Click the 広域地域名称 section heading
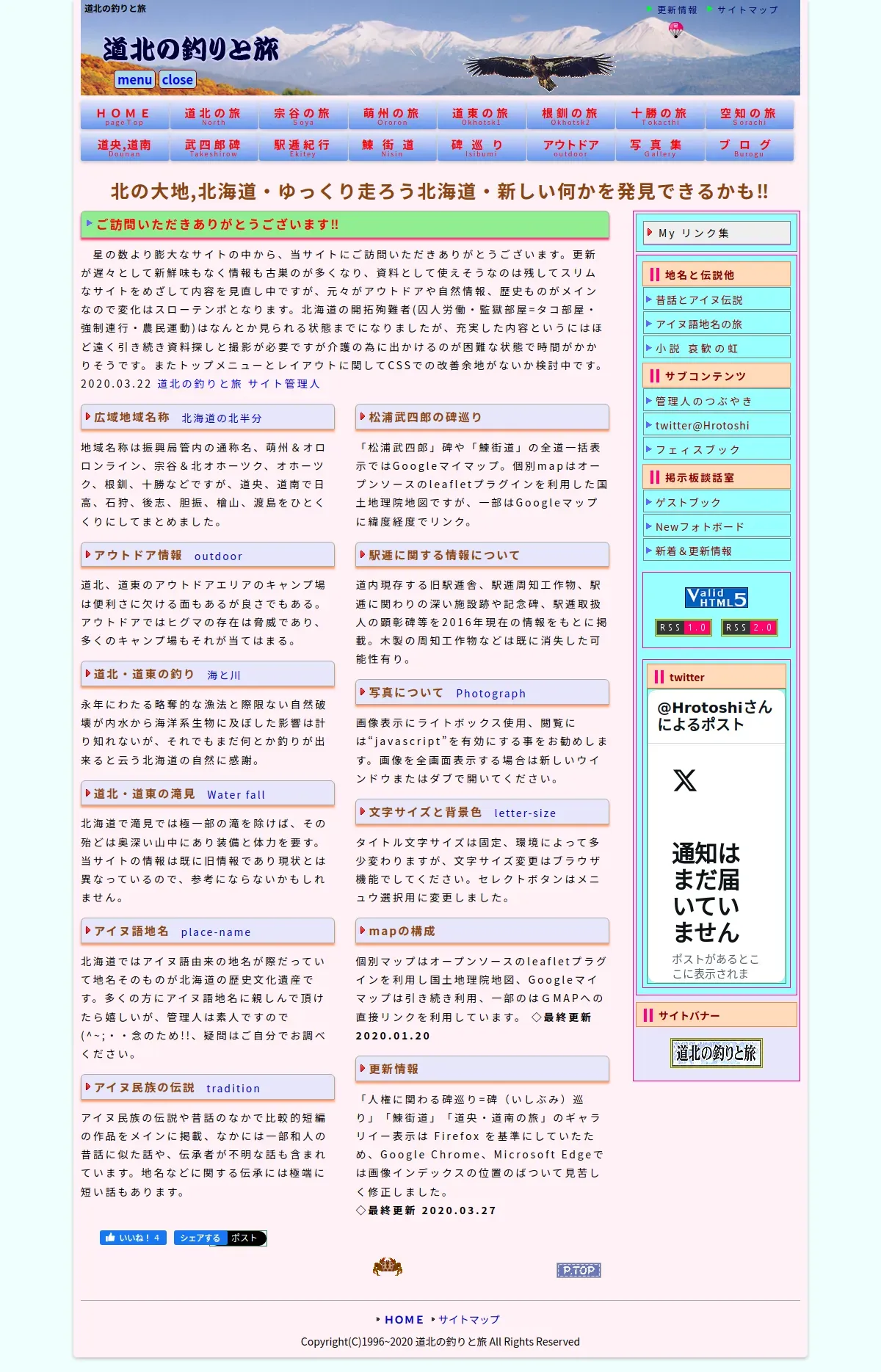This screenshot has width=881, height=1372. pos(208,417)
